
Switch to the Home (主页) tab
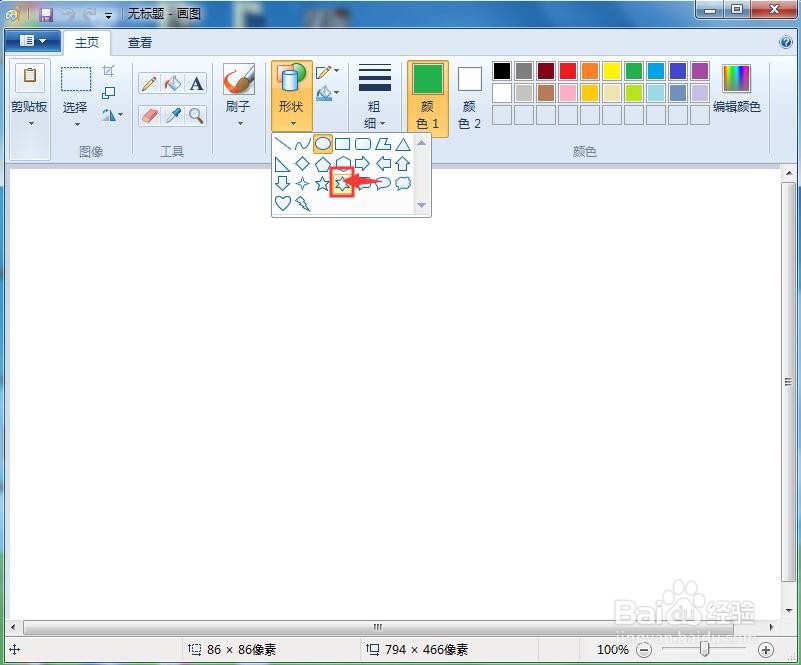87,42
